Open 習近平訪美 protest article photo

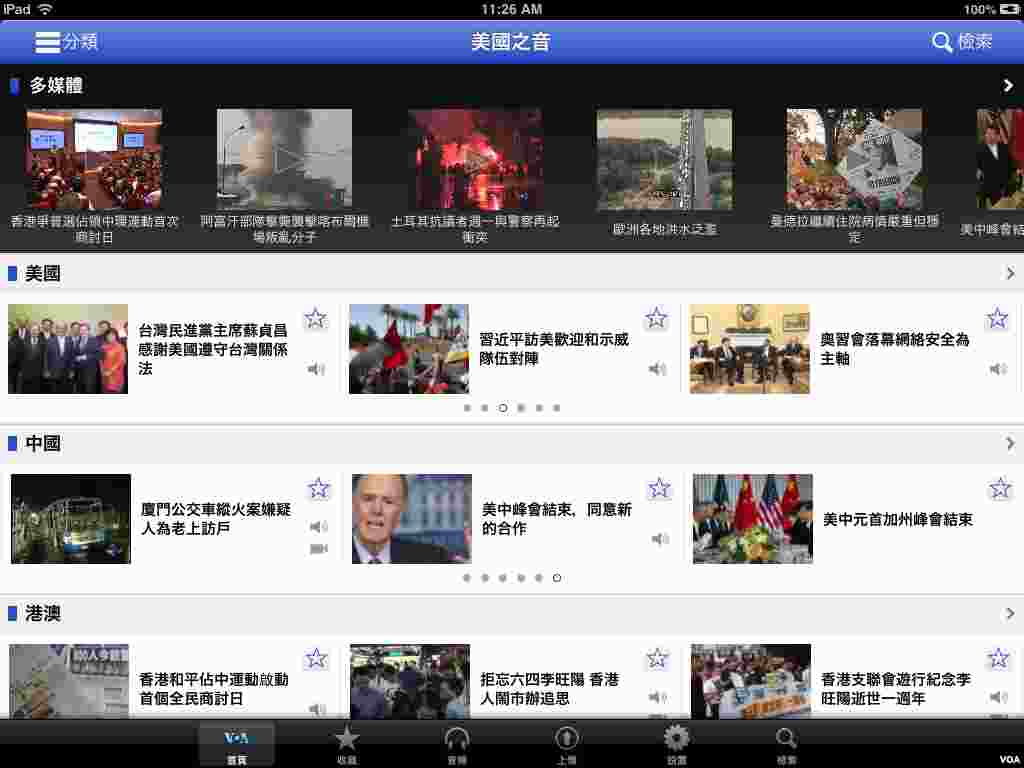[409, 349]
